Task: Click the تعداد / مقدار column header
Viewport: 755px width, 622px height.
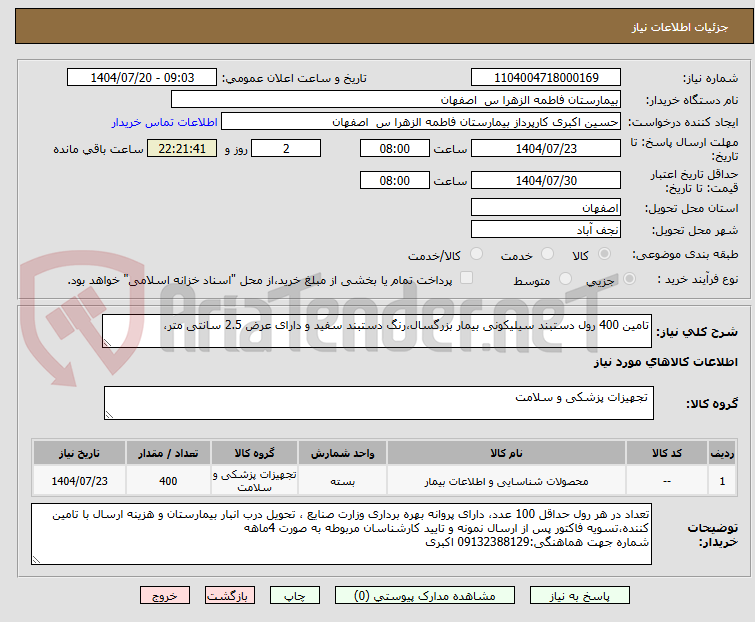Action: click(168, 453)
